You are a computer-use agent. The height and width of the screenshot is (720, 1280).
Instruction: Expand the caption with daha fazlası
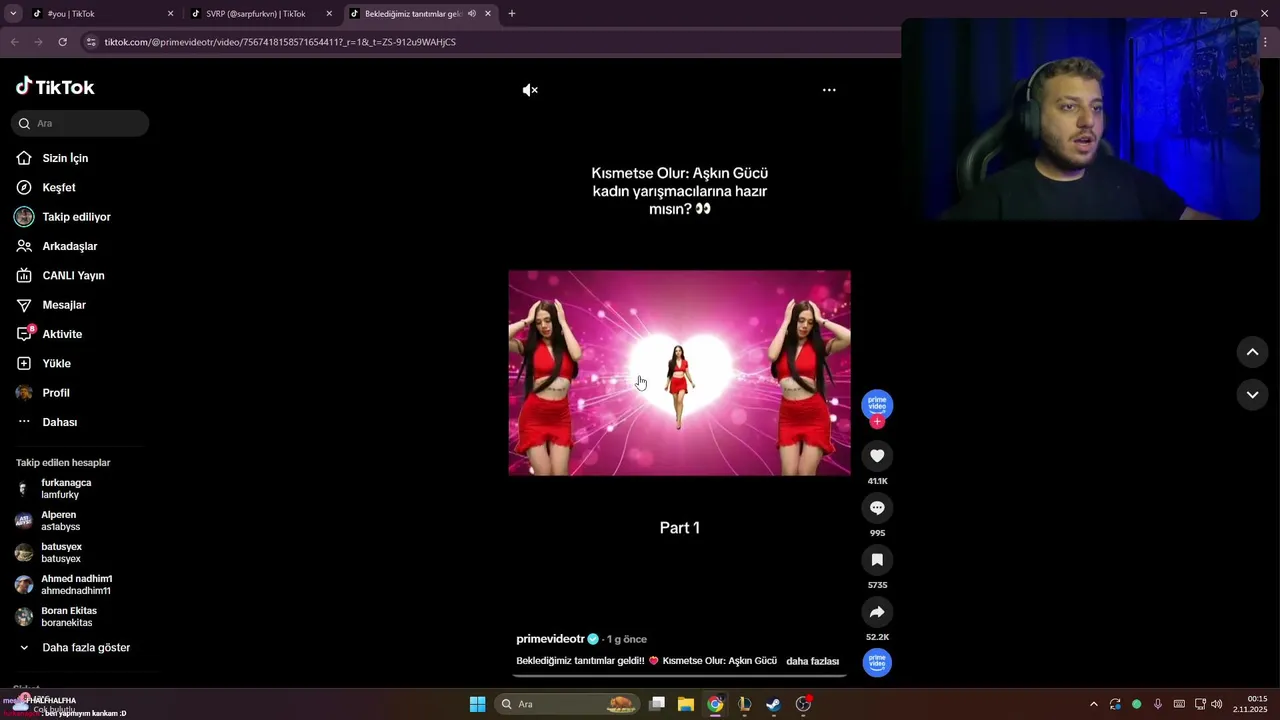(x=812, y=661)
